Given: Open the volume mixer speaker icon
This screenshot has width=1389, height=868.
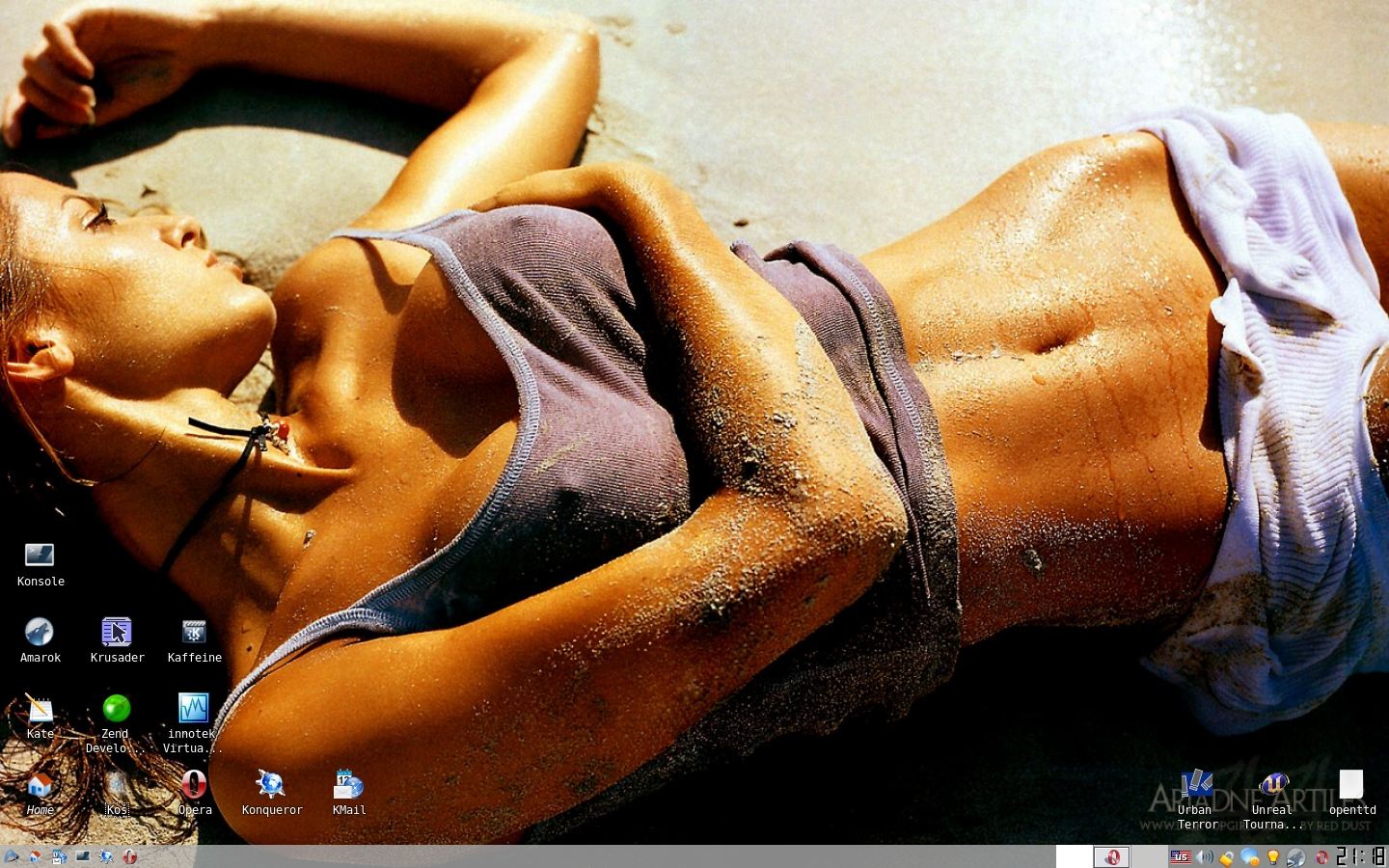Looking at the screenshot, I should coord(1205,856).
